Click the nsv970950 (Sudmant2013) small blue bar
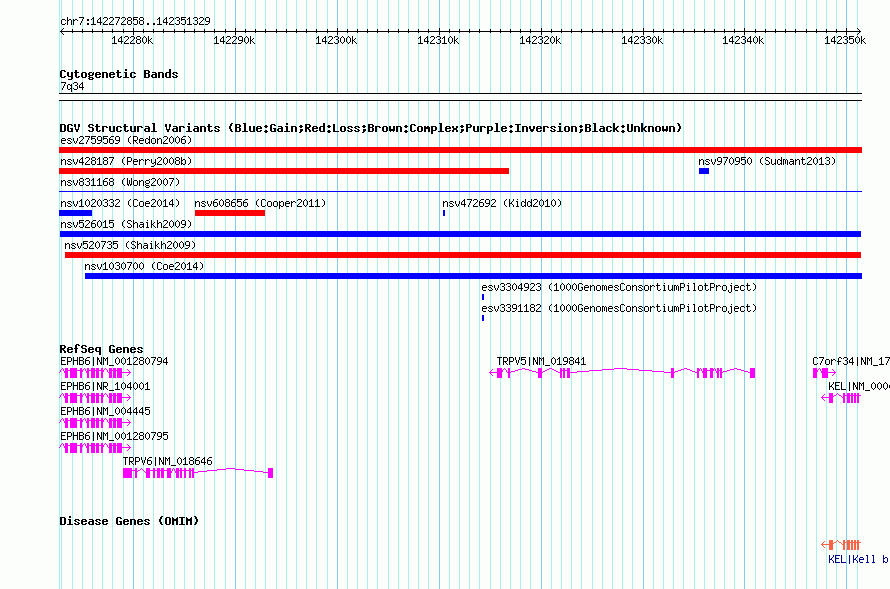 tap(704, 171)
